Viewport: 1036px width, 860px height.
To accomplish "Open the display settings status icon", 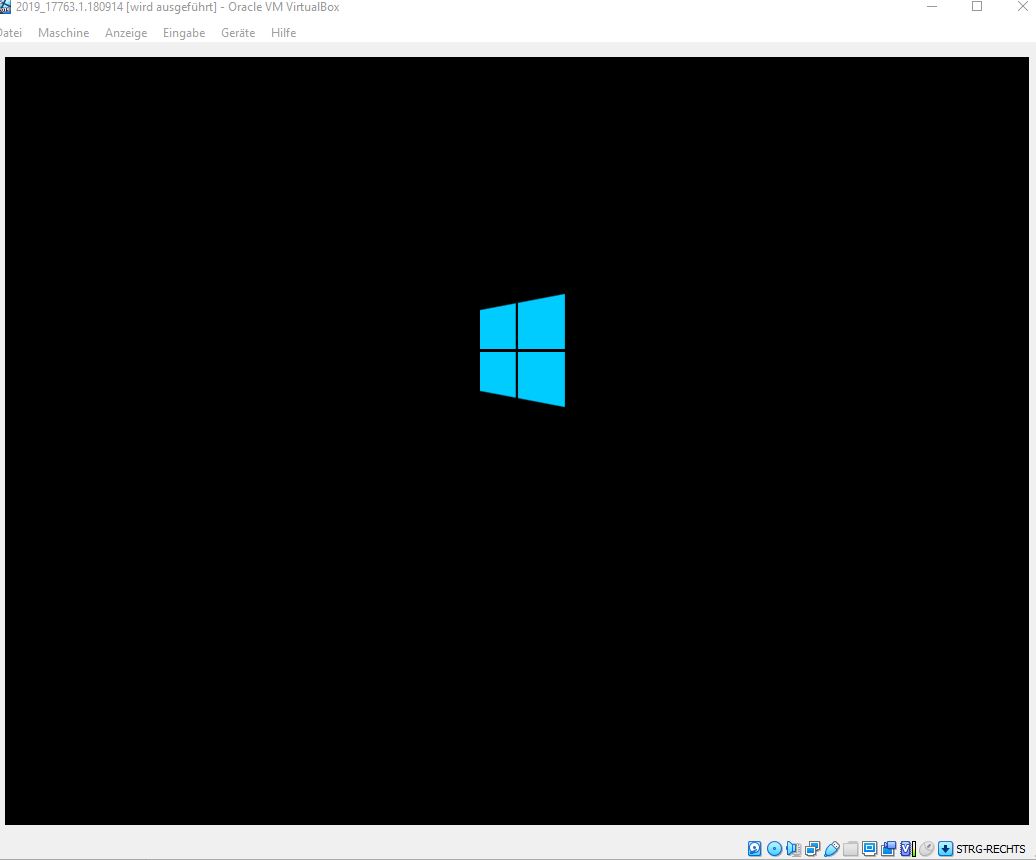I will pos(870,849).
